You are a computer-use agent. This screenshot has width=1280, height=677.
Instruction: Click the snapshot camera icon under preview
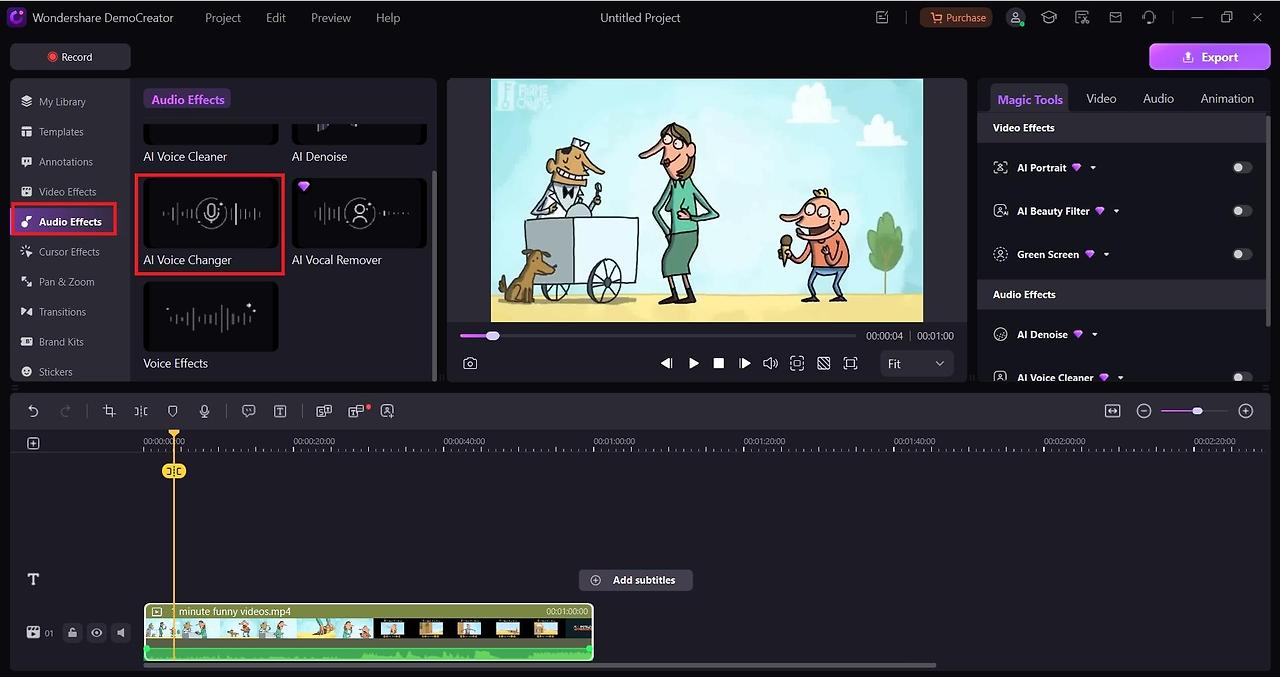470,364
